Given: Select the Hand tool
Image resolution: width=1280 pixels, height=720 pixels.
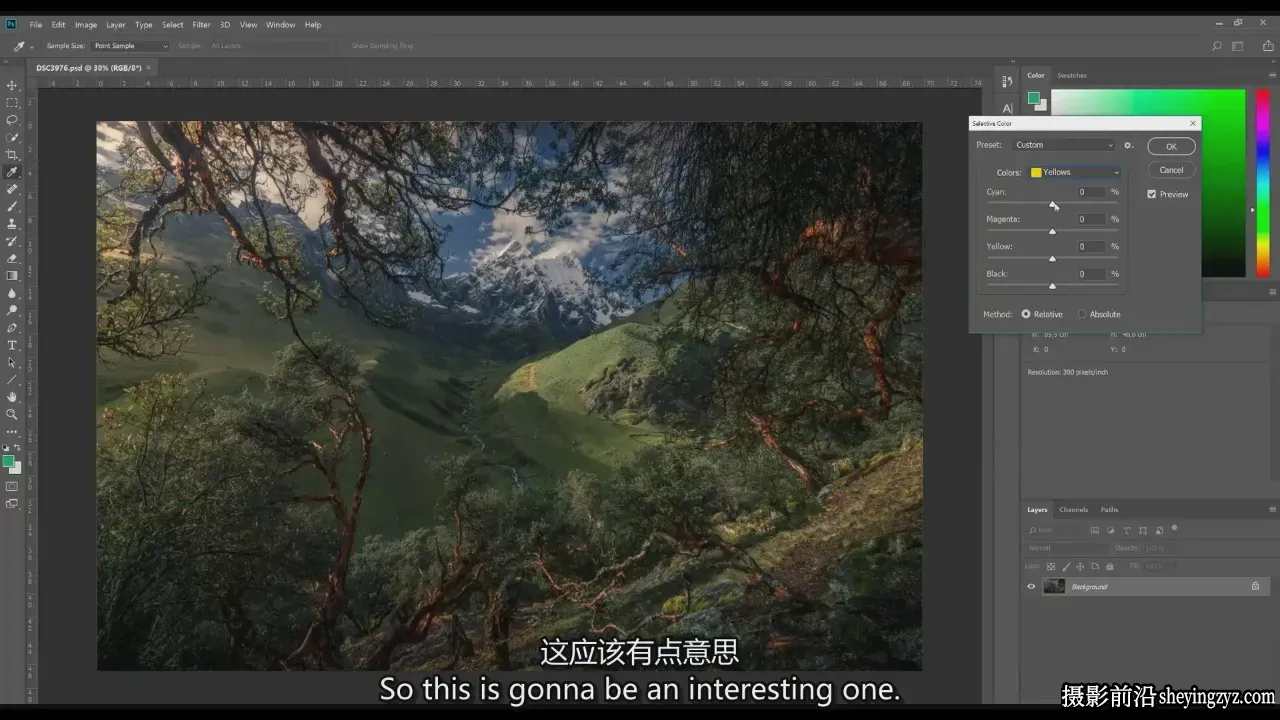Looking at the screenshot, I should pyautogui.click(x=12, y=397).
